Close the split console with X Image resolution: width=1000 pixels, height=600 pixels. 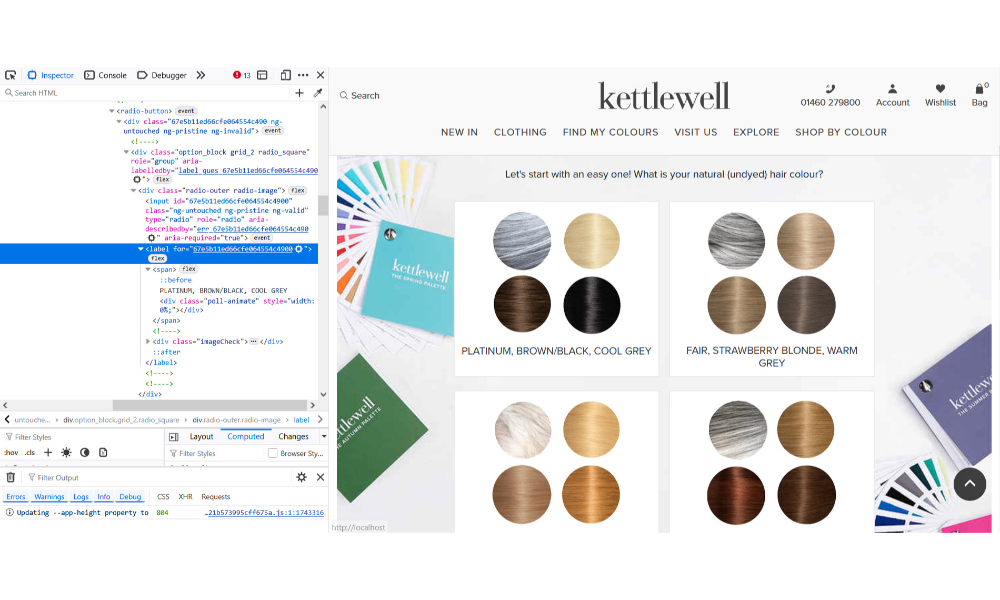click(321, 478)
